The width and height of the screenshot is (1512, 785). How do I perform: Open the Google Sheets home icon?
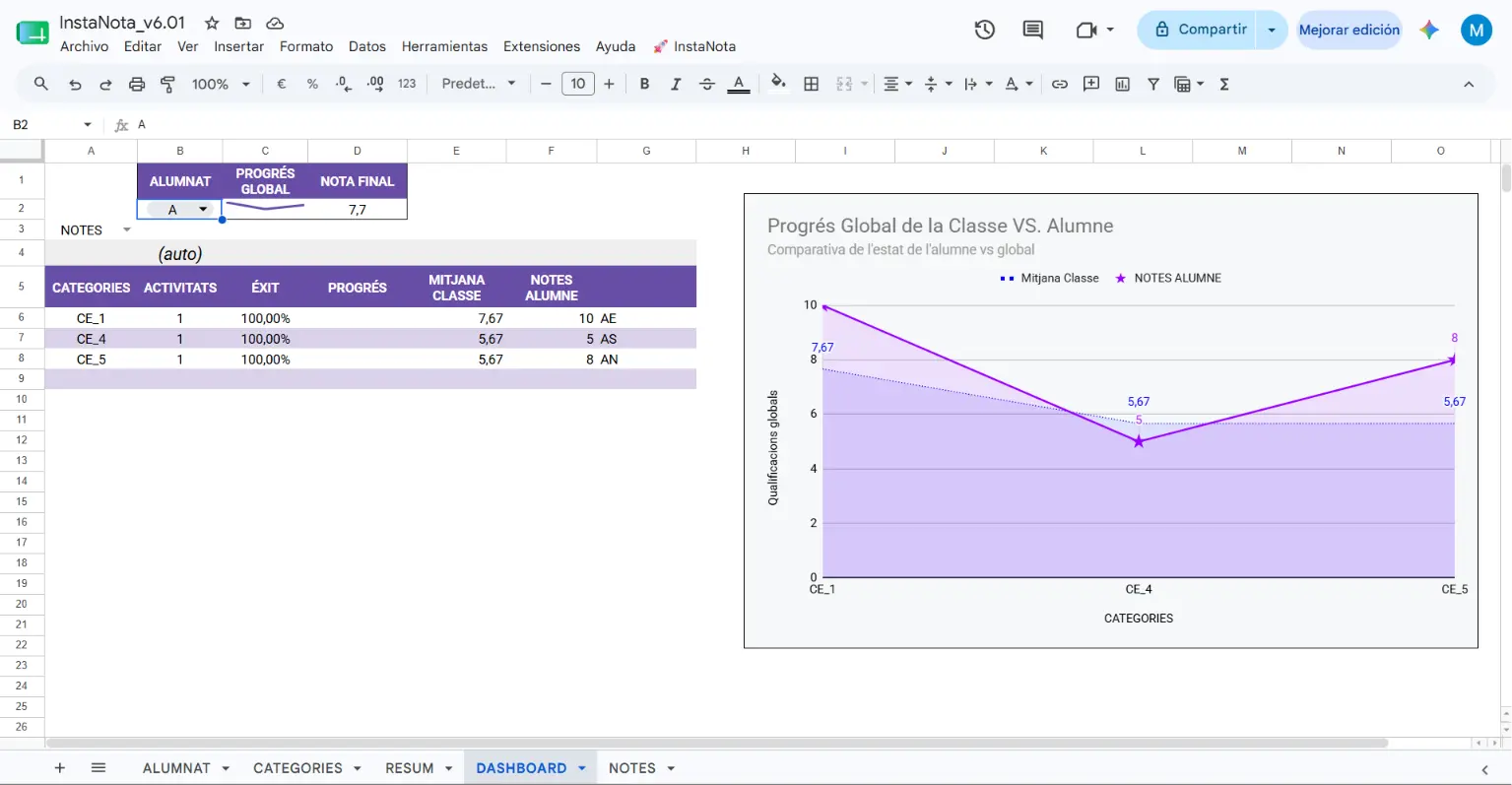click(x=33, y=33)
